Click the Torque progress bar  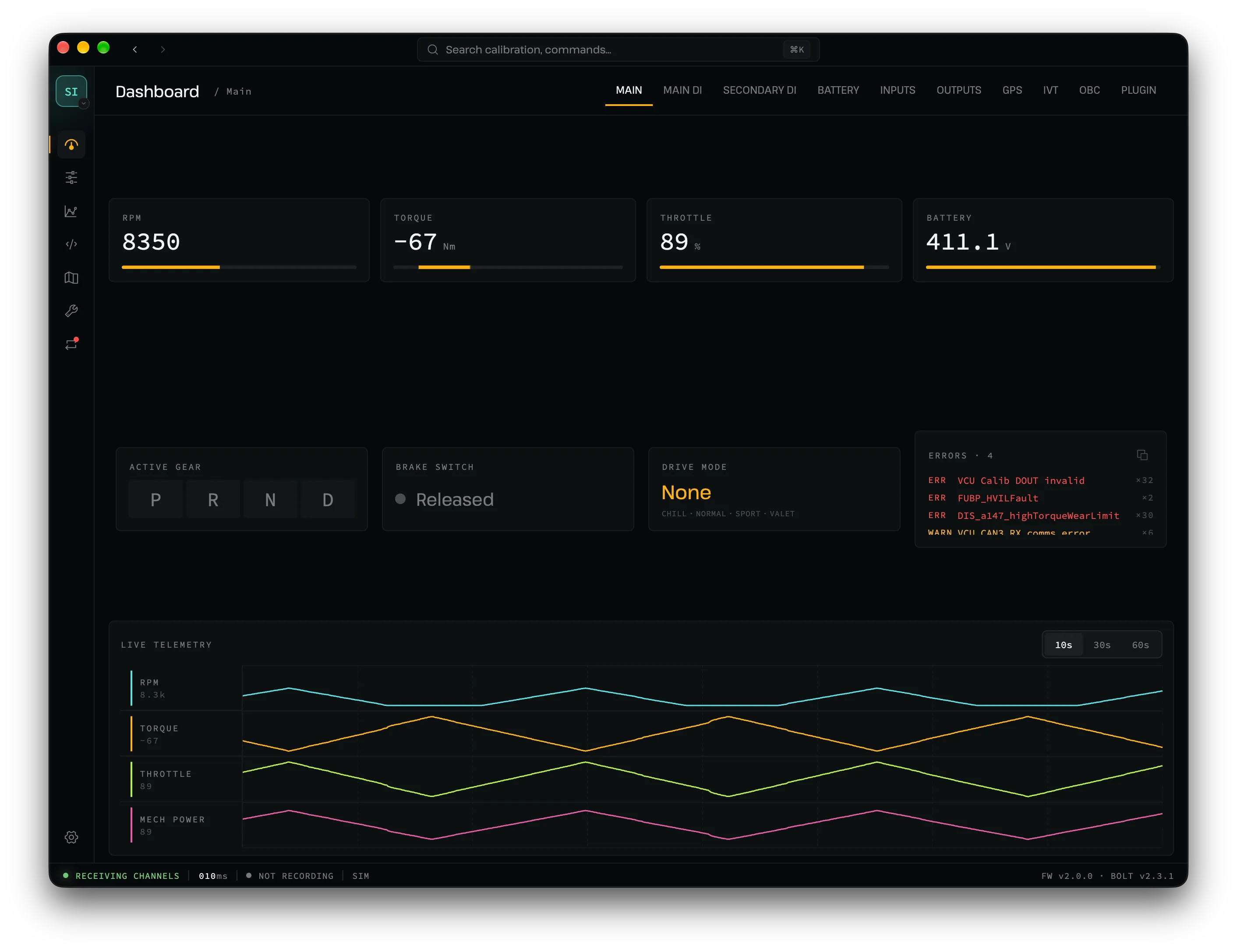point(508,267)
